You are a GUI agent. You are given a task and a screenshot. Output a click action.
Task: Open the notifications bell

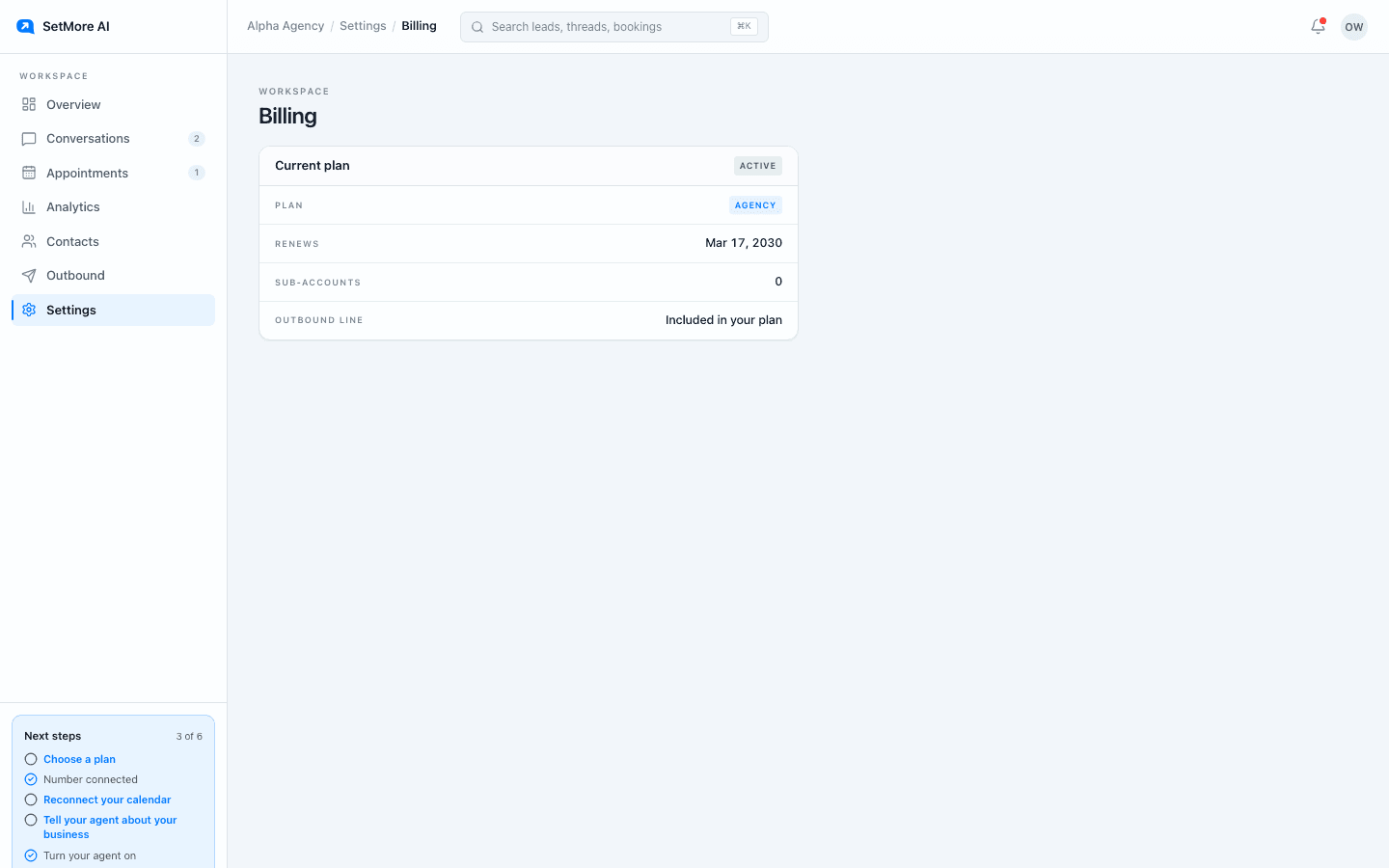tap(1318, 27)
